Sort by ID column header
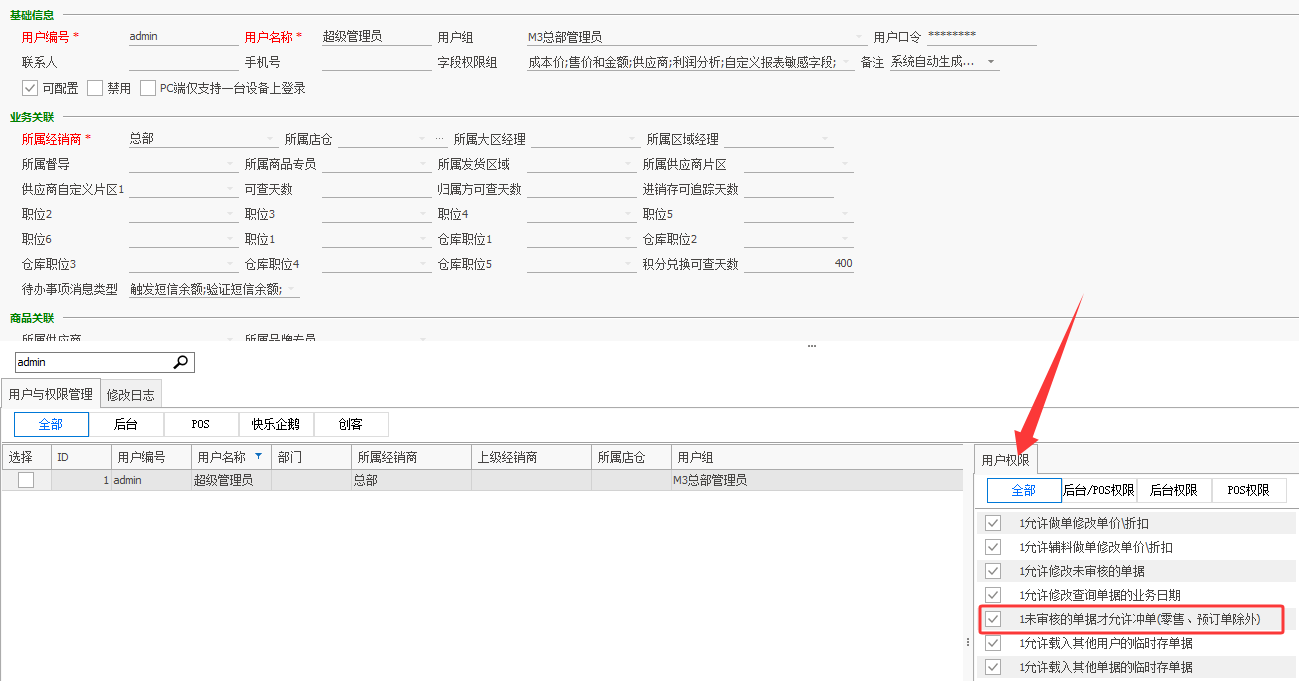The width and height of the screenshot is (1299, 681). click(x=81, y=457)
